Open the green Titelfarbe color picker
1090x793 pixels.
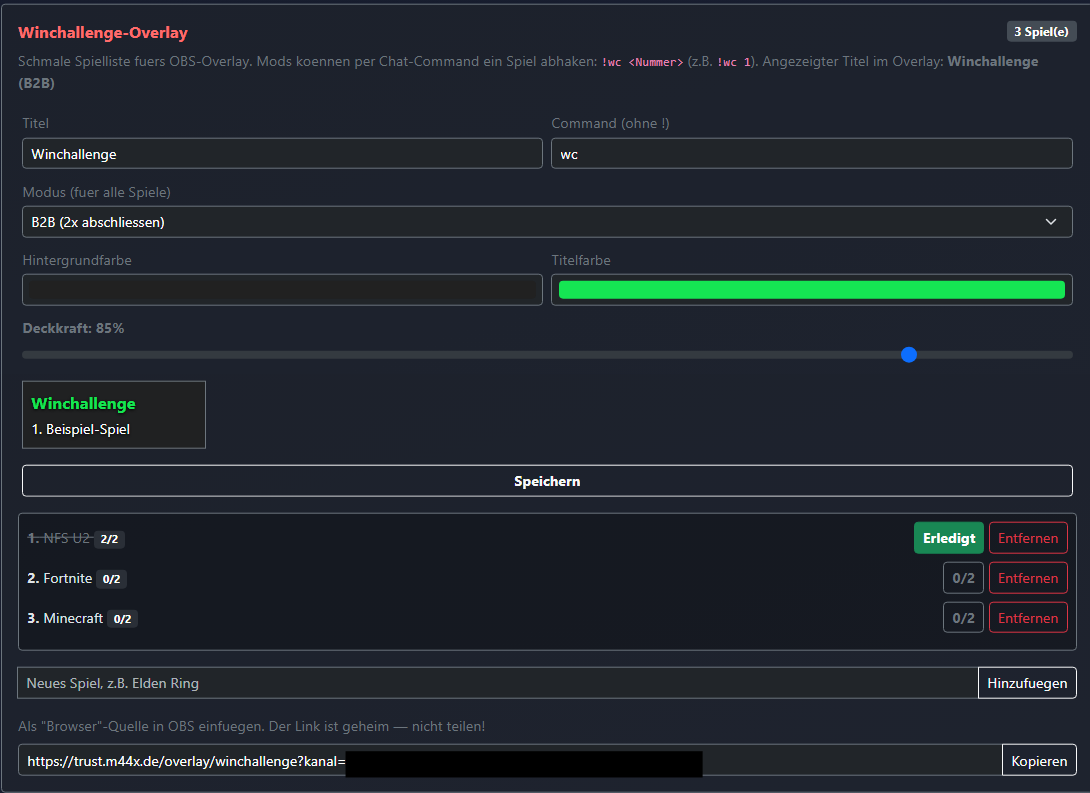tap(811, 290)
